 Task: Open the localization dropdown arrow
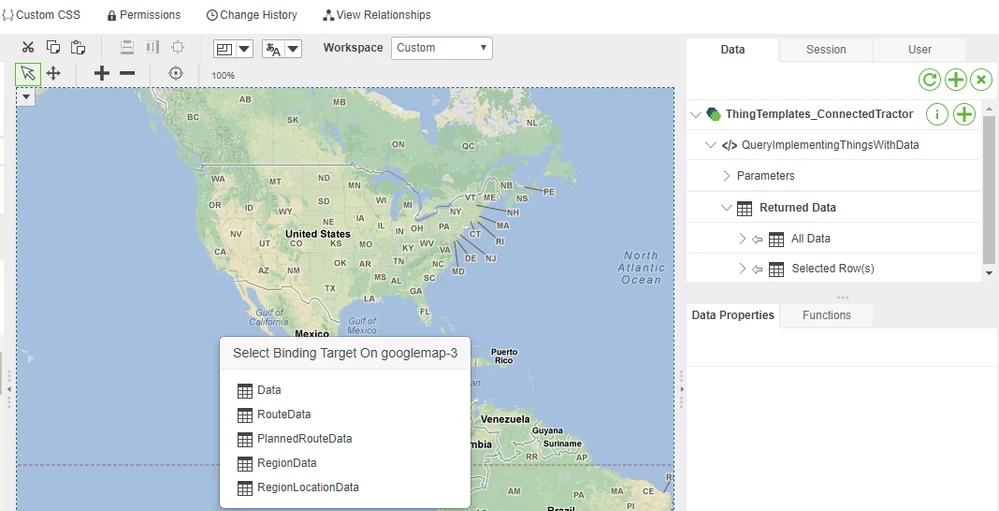(x=292, y=48)
